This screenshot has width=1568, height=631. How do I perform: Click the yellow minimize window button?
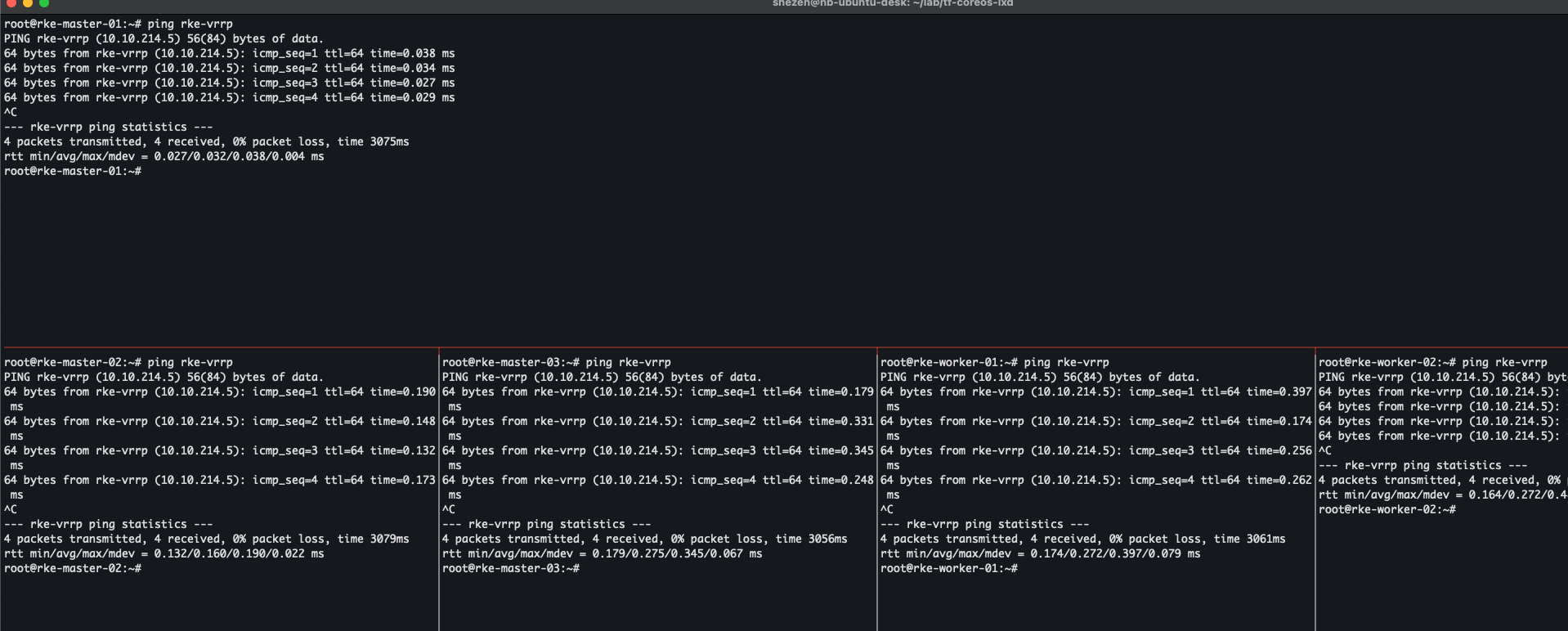coord(28,3)
